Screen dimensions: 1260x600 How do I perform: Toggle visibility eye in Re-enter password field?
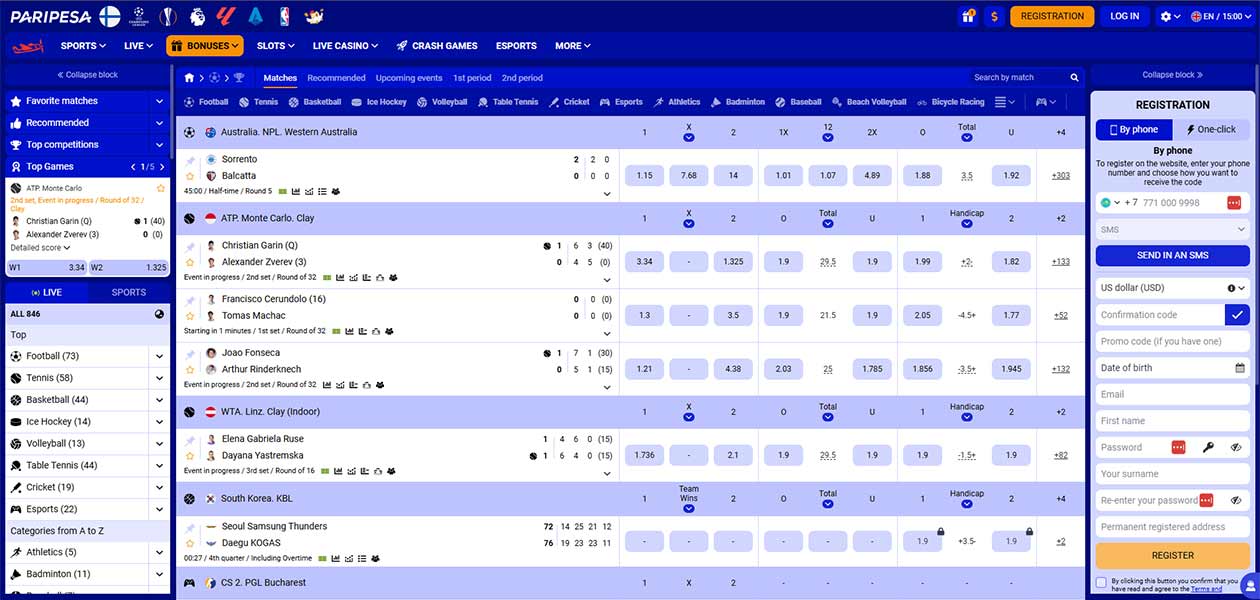click(x=1237, y=500)
